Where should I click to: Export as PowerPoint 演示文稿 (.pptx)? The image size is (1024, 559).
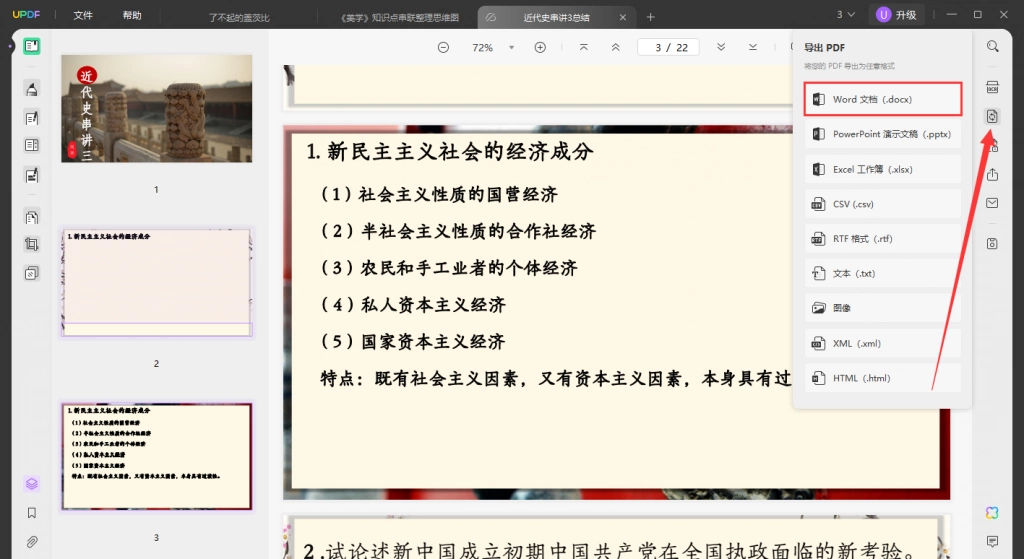(x=883, y=134)
